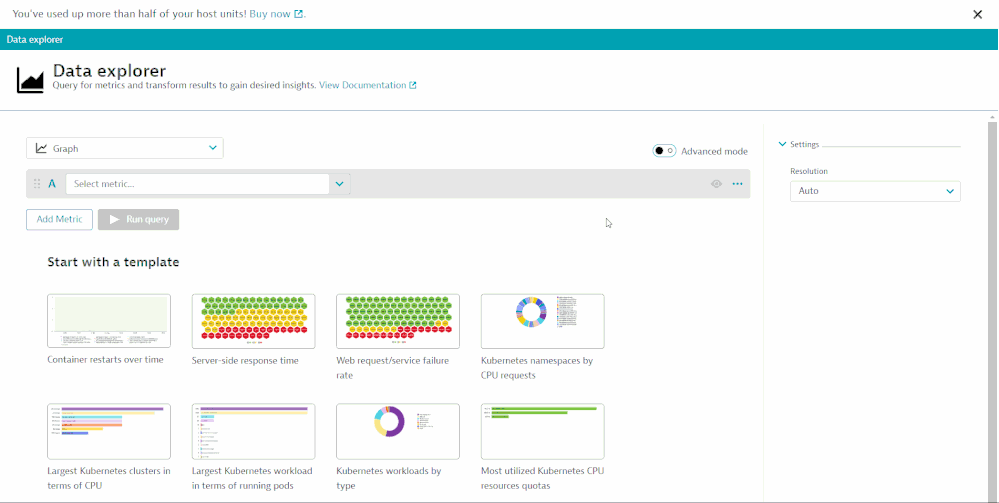Click the Data explorer chart icon

(x=30, y=79)
